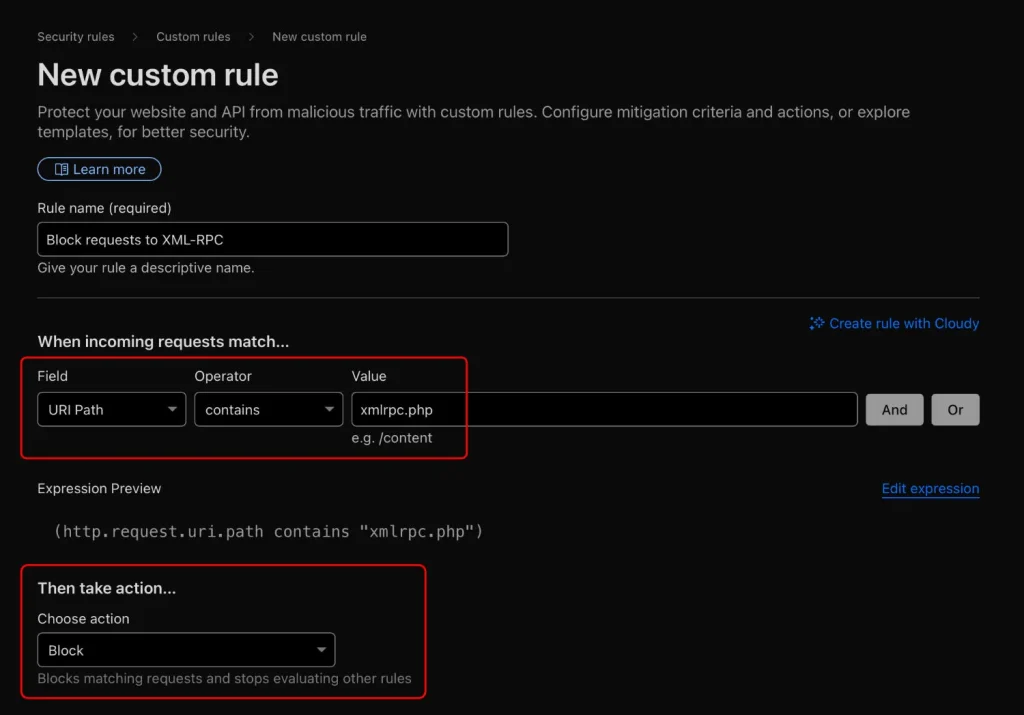This screenshot has height=715, width=1024.
Task: Focus the Rule name input field
Action: [x=272, y=239]
